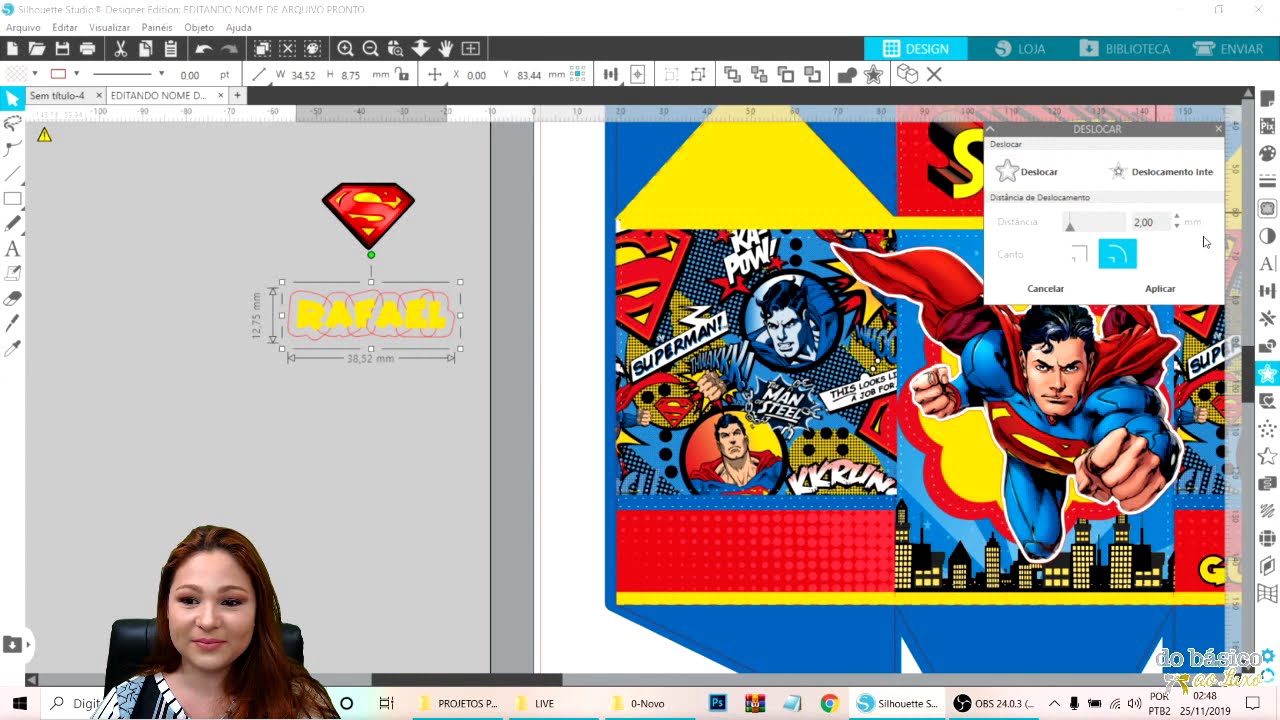Choose the Deslocar offset mode

coord(1027,172)
